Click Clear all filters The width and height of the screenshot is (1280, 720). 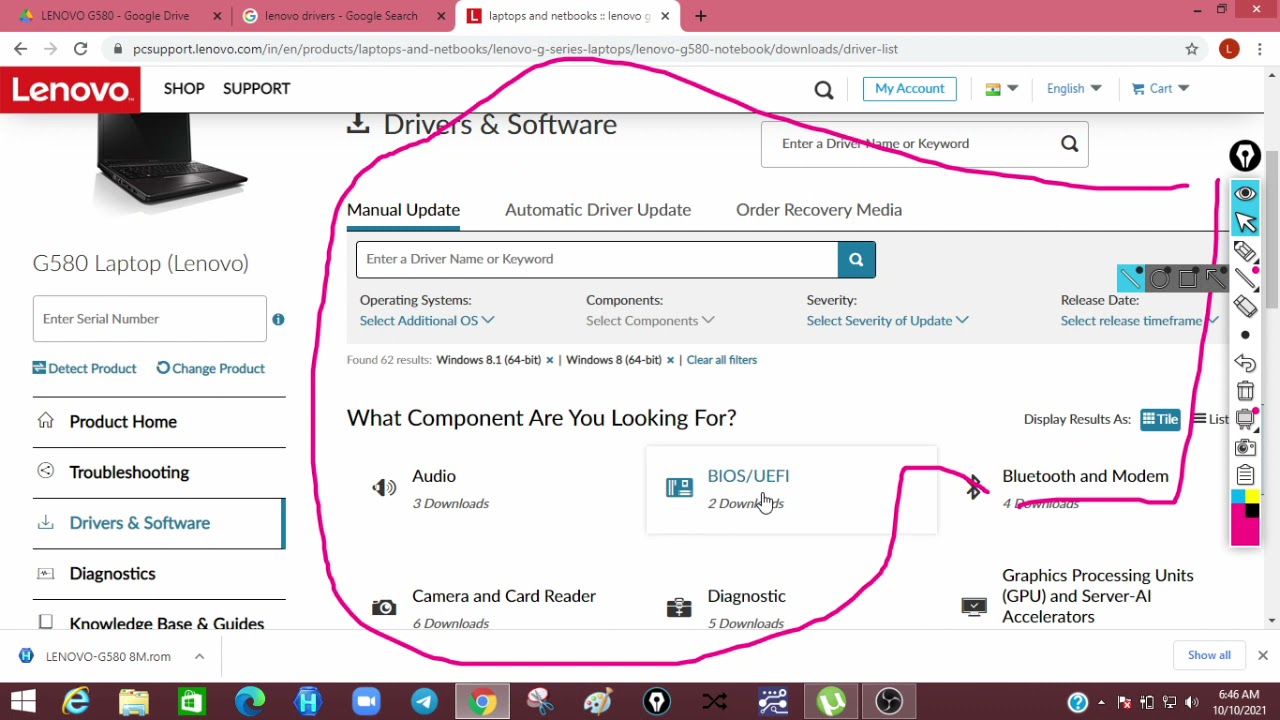click(x=722, y=360)
